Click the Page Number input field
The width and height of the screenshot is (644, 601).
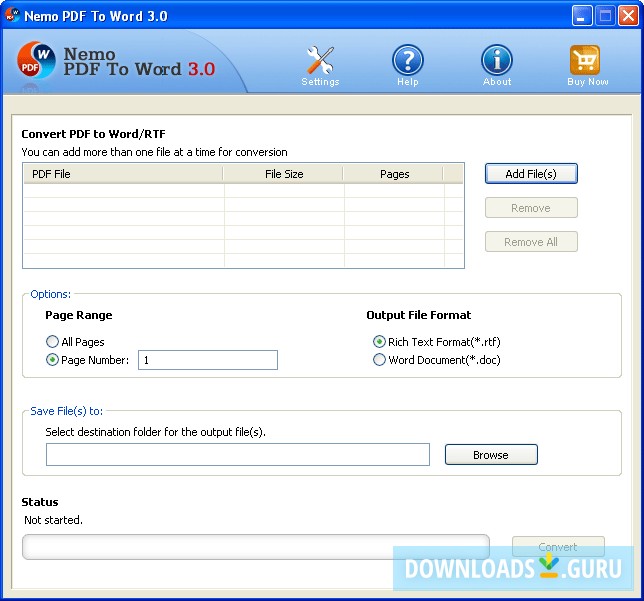click(x=208, y=360)
